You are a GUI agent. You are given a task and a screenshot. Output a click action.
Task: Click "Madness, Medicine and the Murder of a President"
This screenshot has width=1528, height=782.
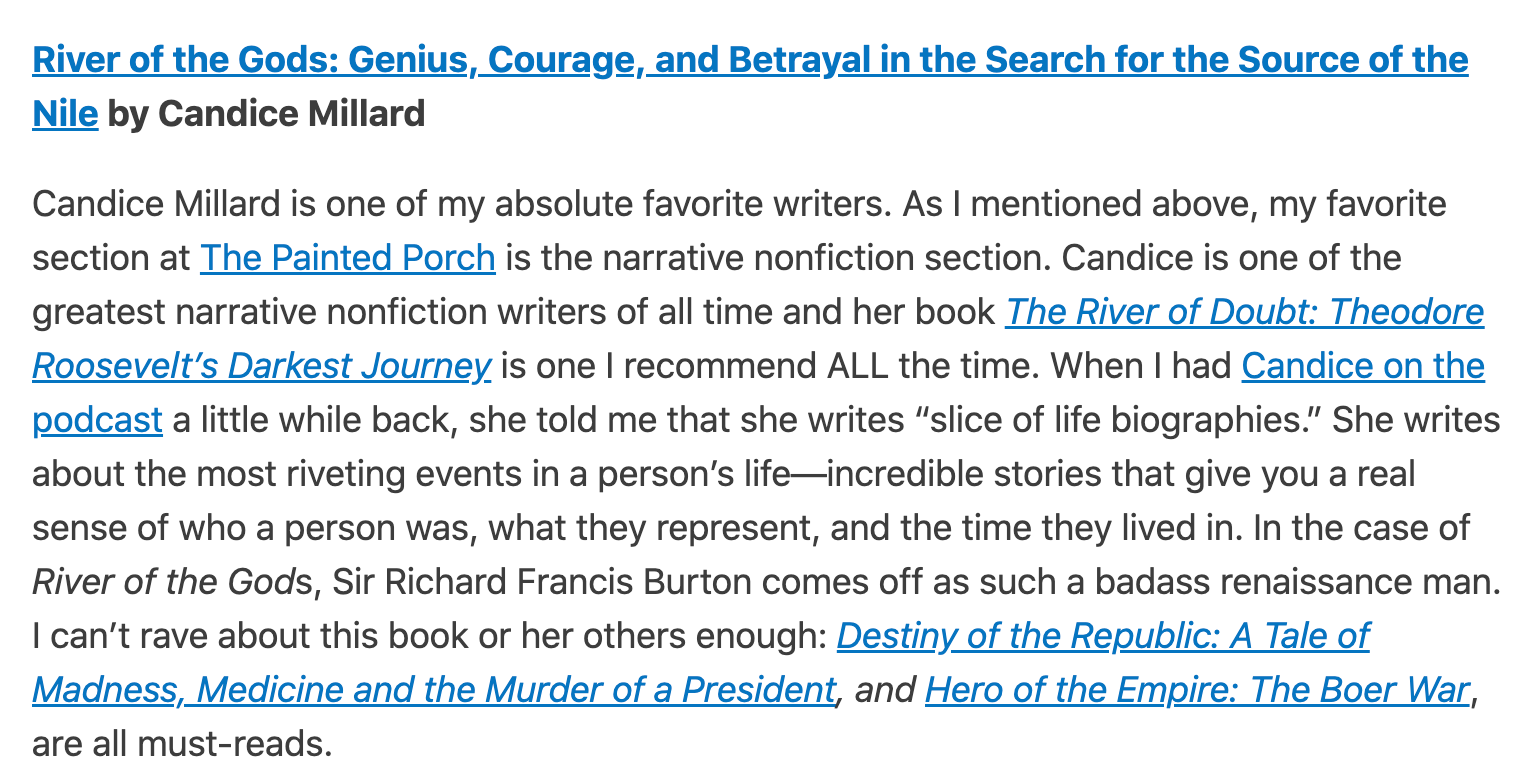coord(433,690)
